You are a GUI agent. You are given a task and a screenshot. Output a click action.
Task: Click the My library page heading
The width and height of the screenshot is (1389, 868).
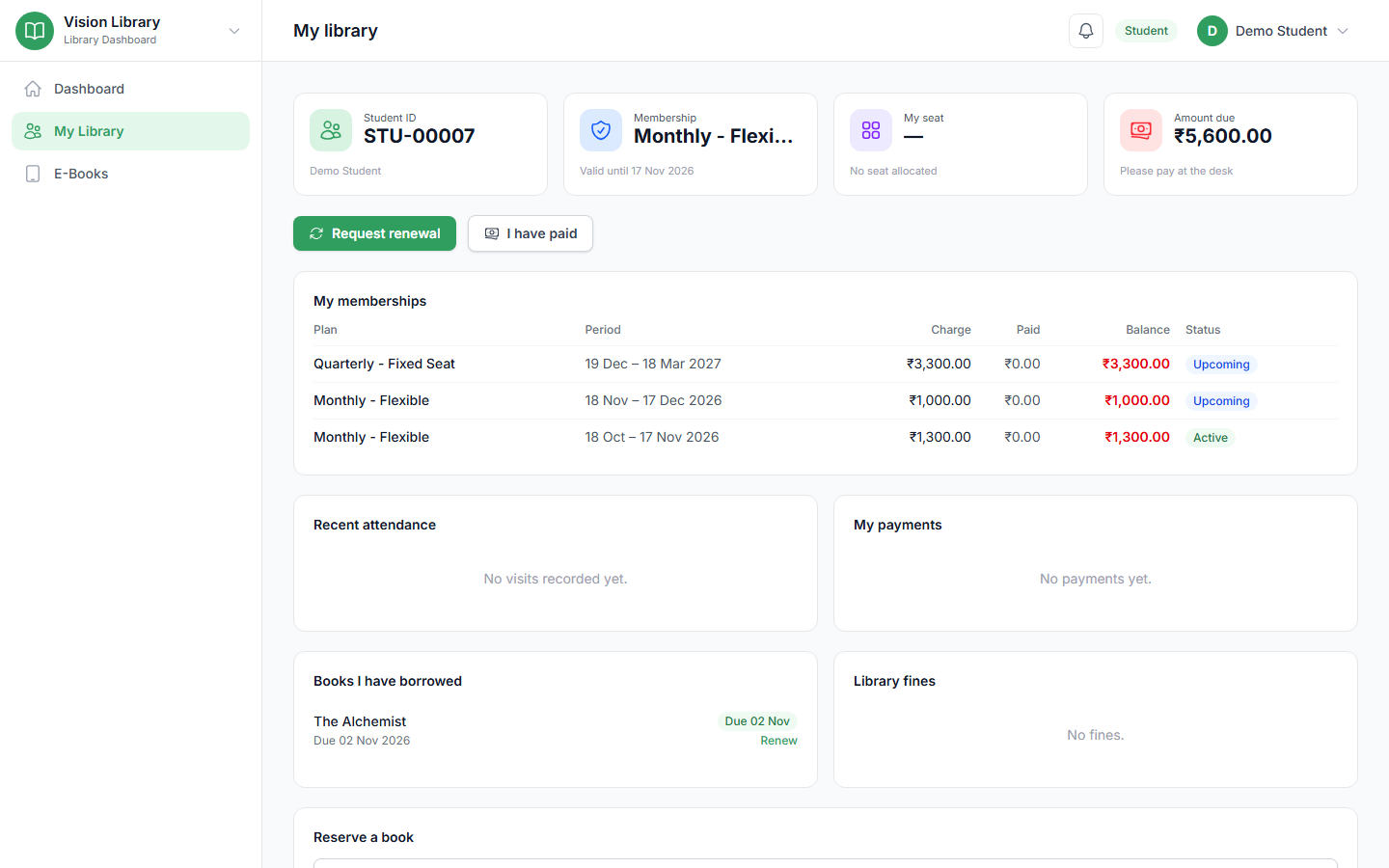click(x=336, y=31)
